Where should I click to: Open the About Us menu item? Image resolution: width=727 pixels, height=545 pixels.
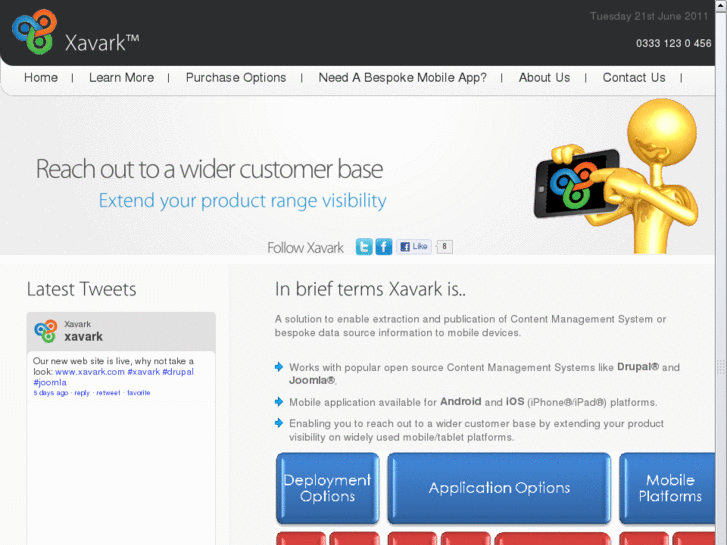[x=544, y=77]
